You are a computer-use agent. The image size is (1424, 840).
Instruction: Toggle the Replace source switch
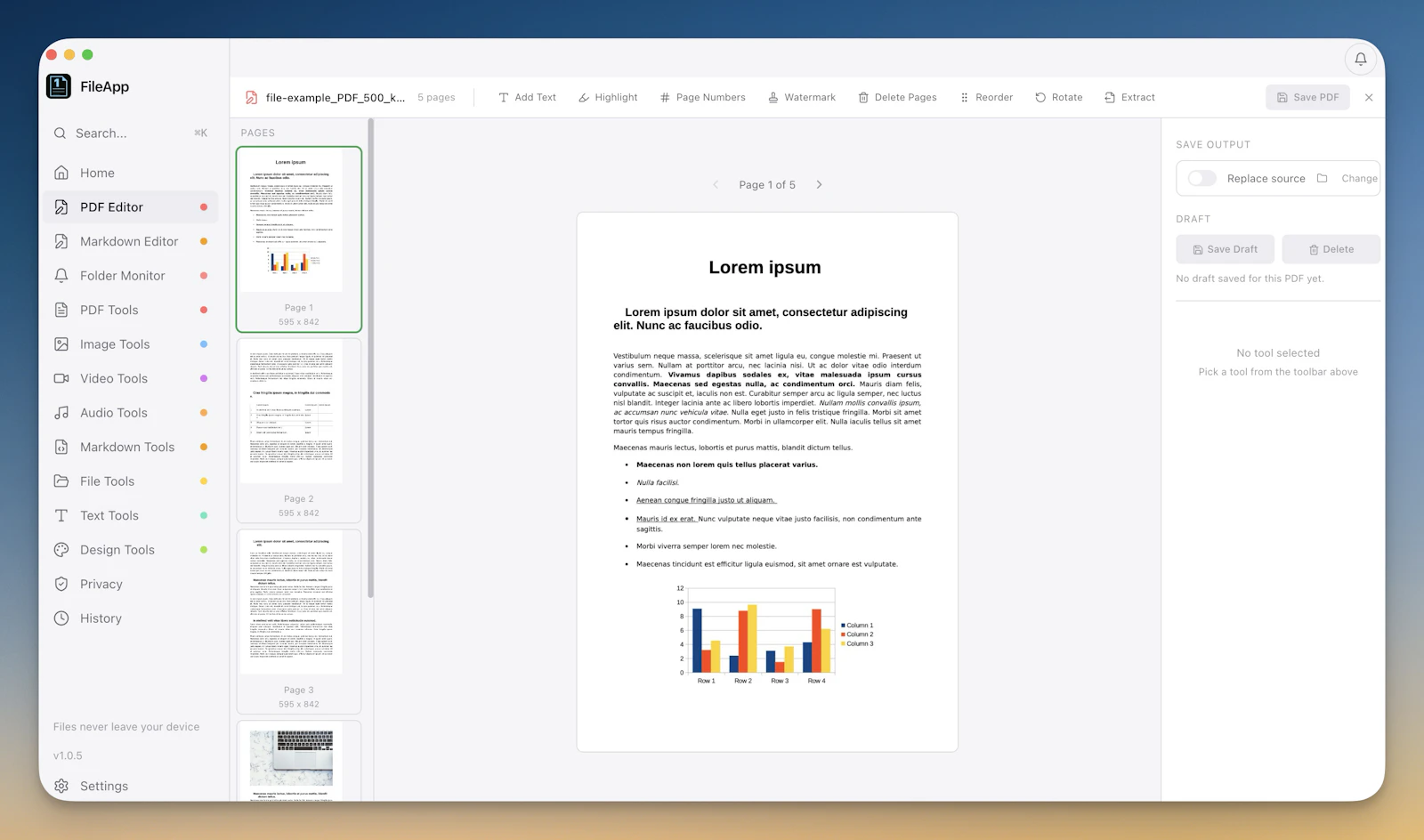point(1201,179)
